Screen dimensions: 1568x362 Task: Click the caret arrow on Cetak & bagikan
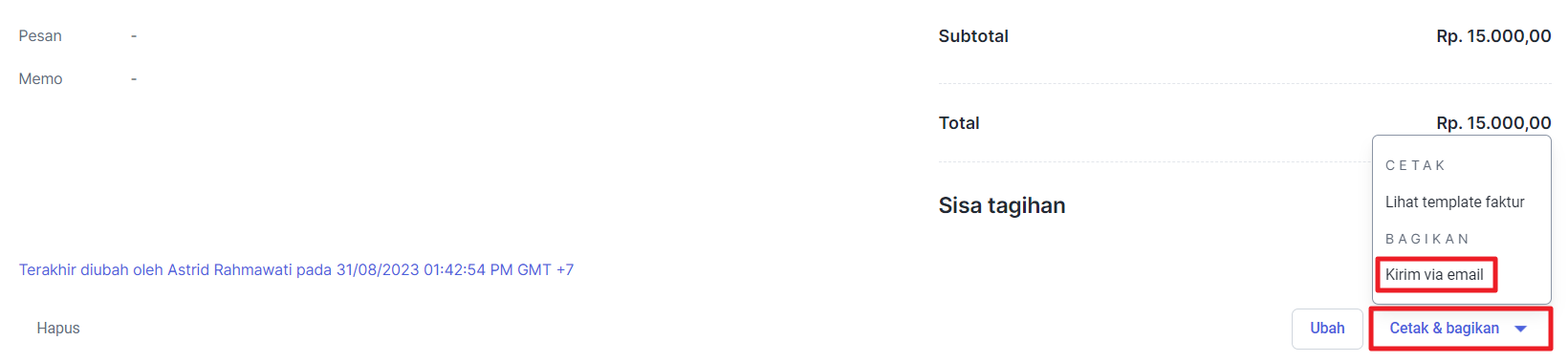pyautogui.click(x=1520, y=329)
